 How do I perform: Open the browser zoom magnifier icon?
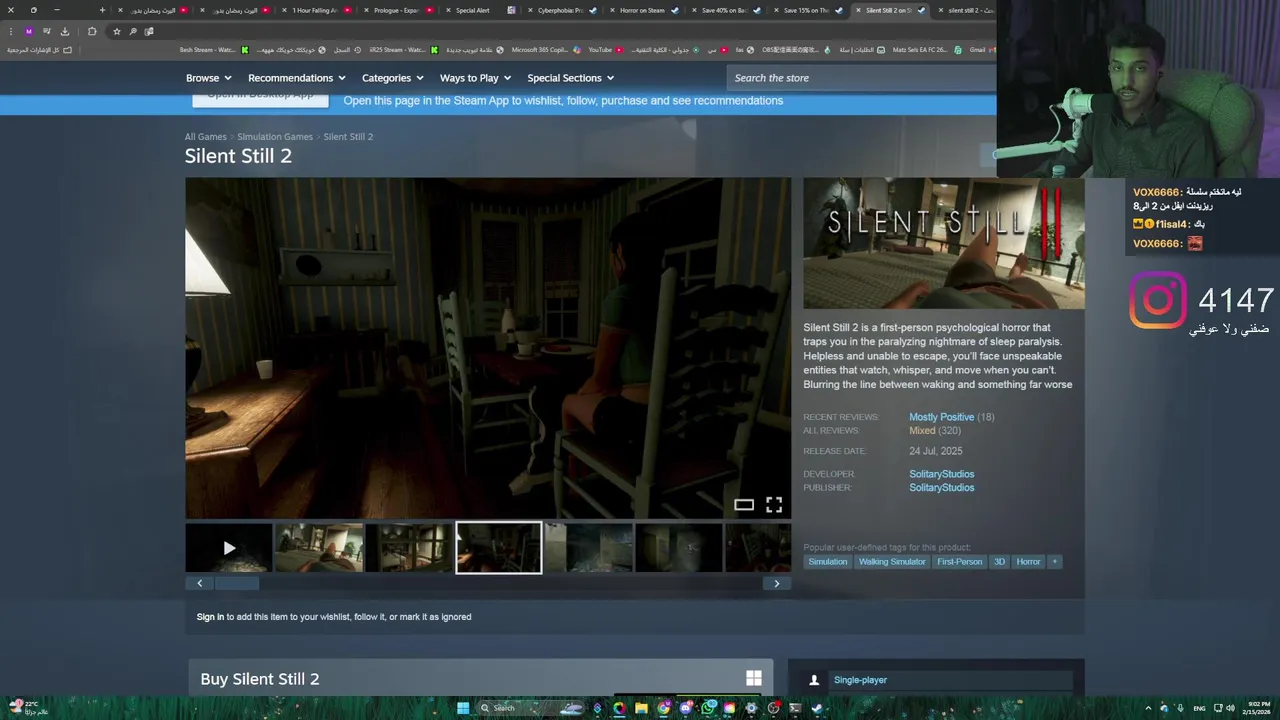coord(133,31)
